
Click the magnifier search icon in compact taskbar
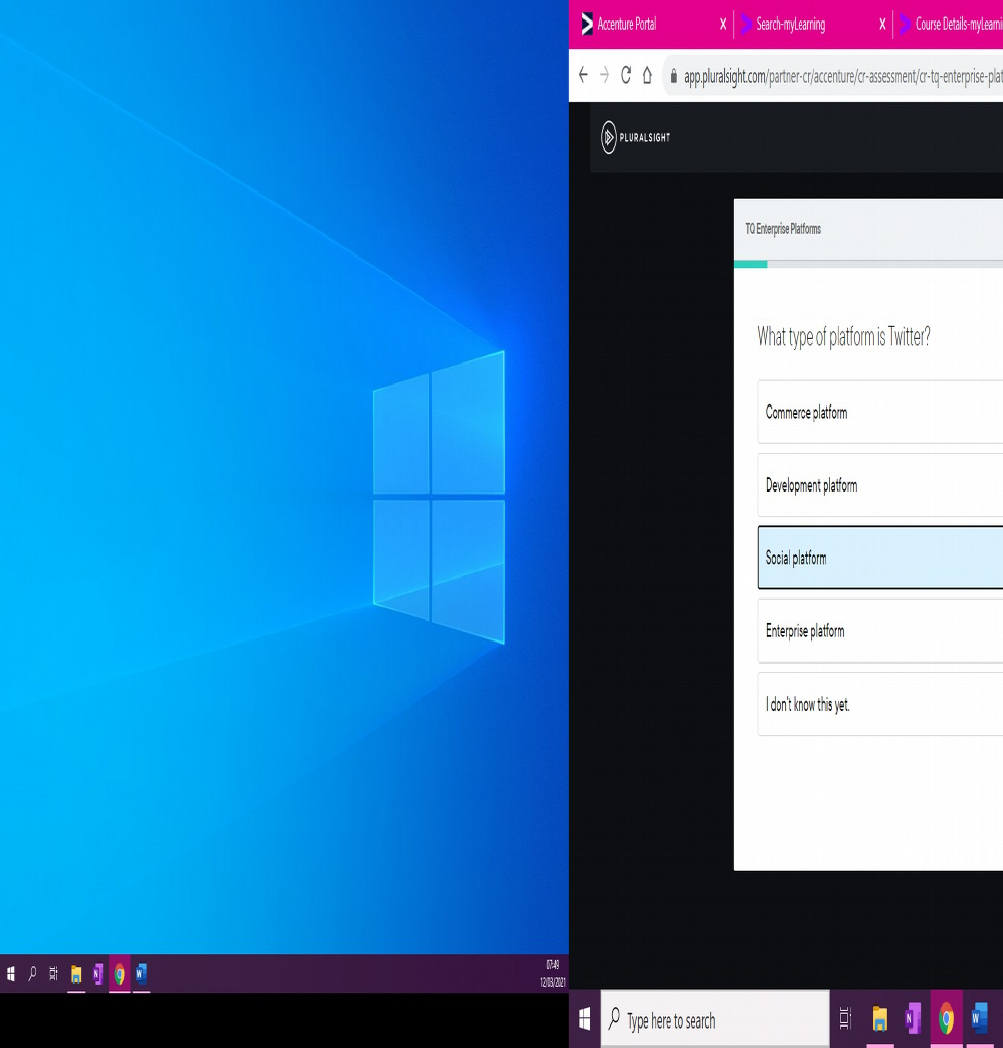point(32,973)
